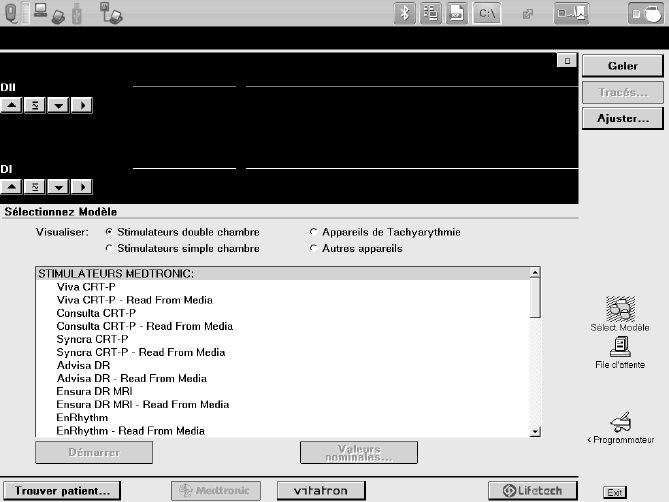Normalize the DI trace

tap(35, 187)
